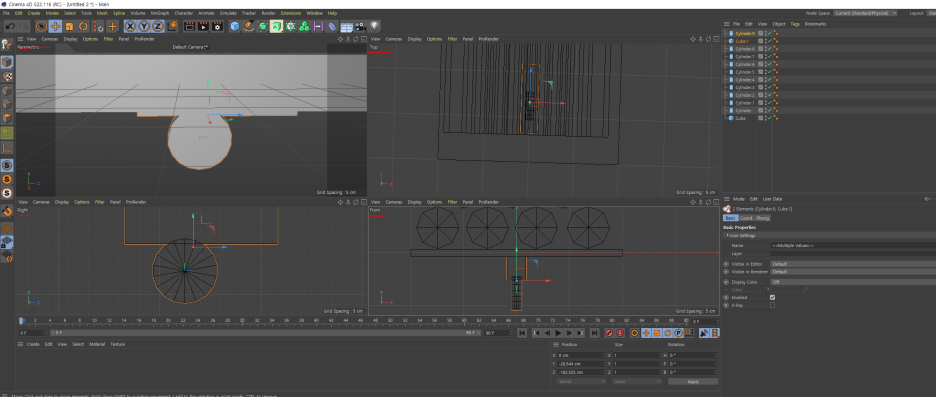Screen dimensions: 936x397
Task: Toggle the Y axis lock
Action: tap(144, 26)
